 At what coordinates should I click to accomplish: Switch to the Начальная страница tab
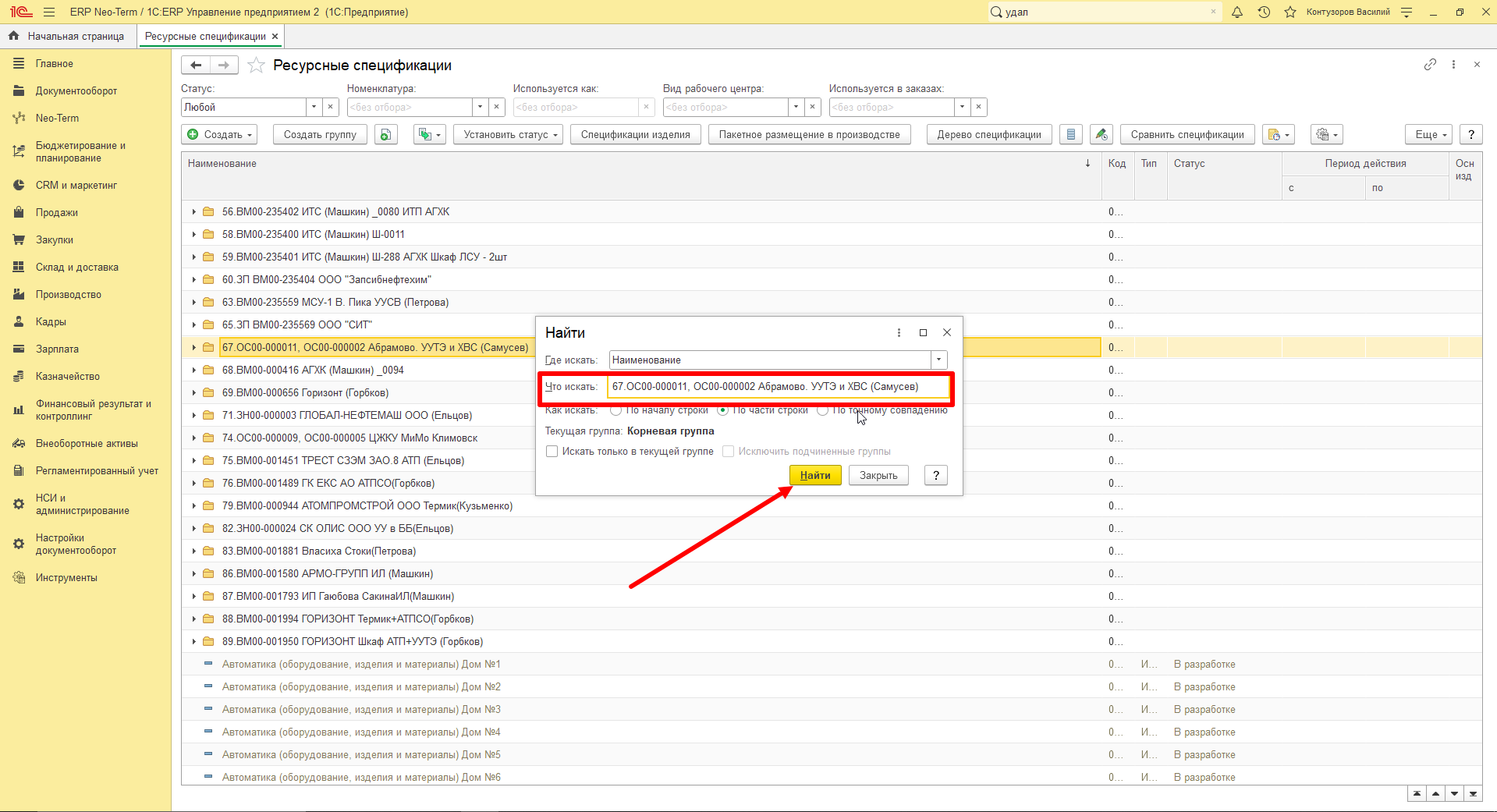click(68, 36)
